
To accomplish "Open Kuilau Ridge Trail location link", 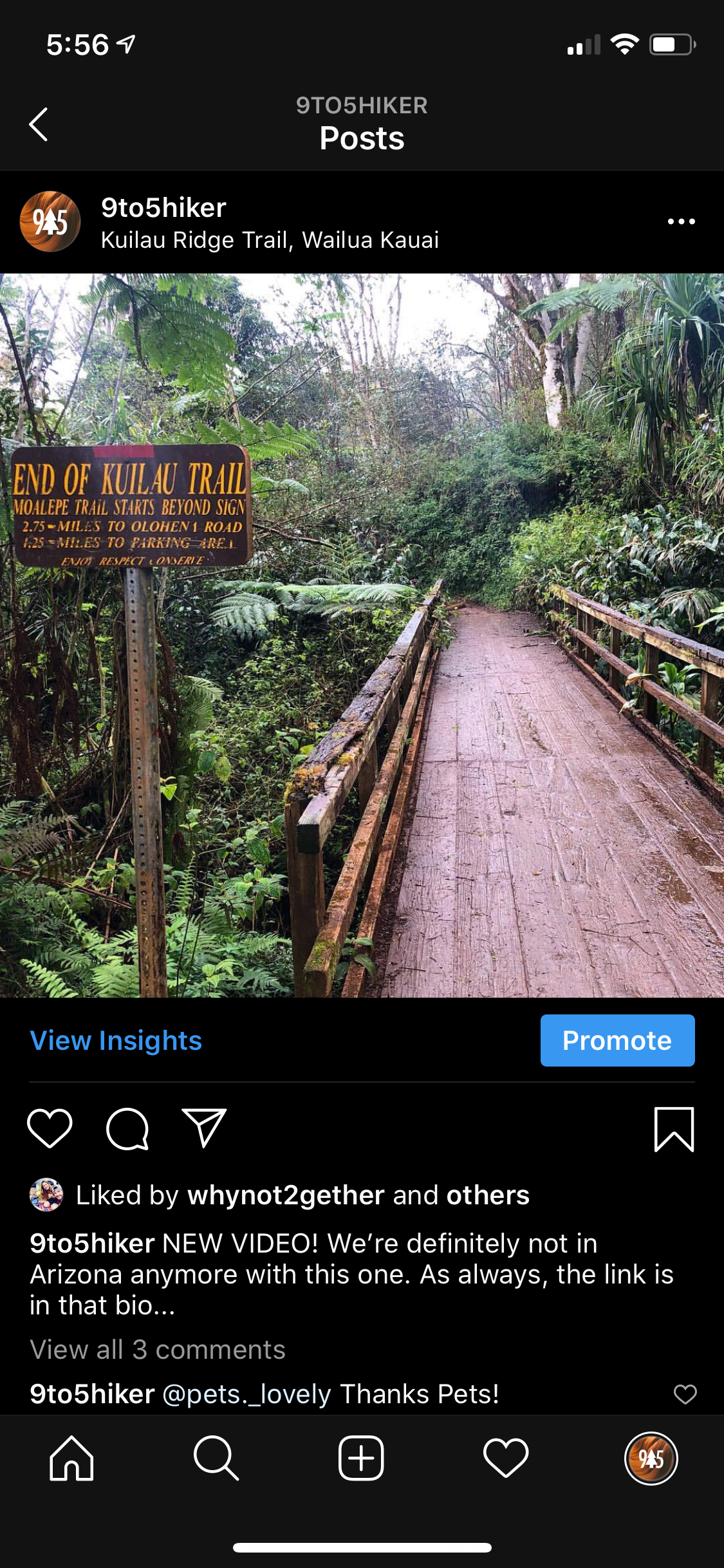I will [x=270, y=240].
